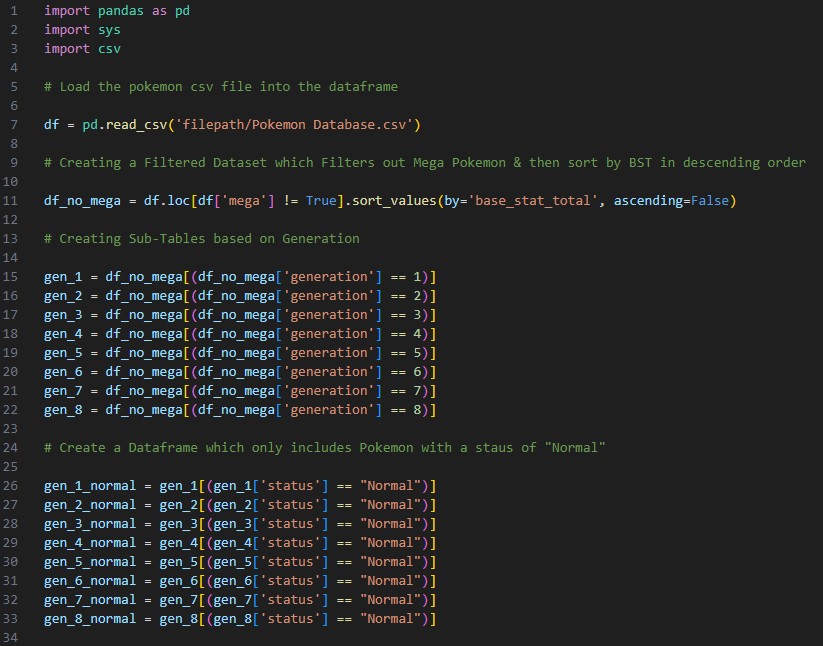Click the gen_1 variable on line 15
The height and width of the screenshot is (646, 823).
click(63, 277)
